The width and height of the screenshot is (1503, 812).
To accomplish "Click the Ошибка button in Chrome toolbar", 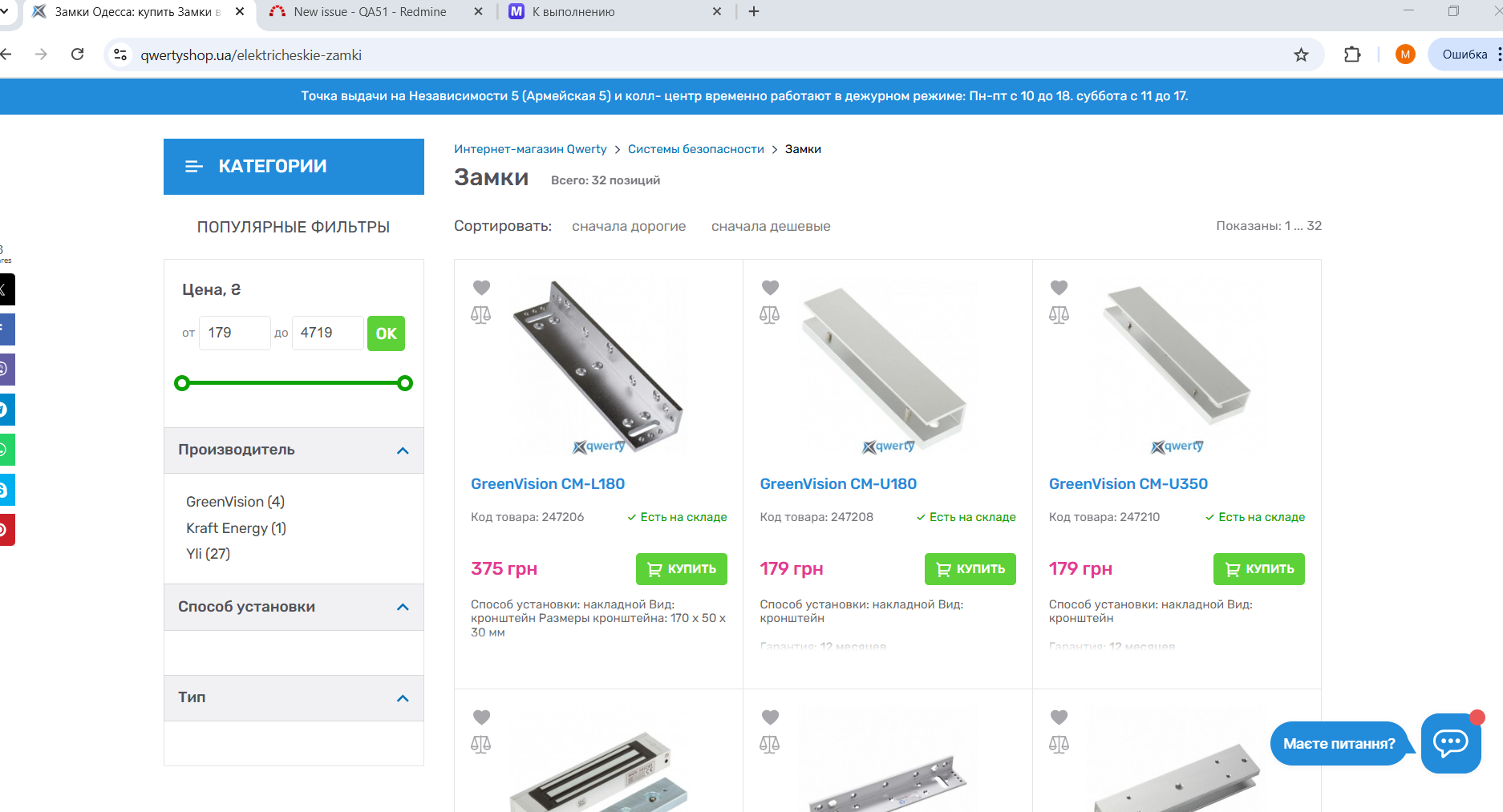I will point(1465,55).
